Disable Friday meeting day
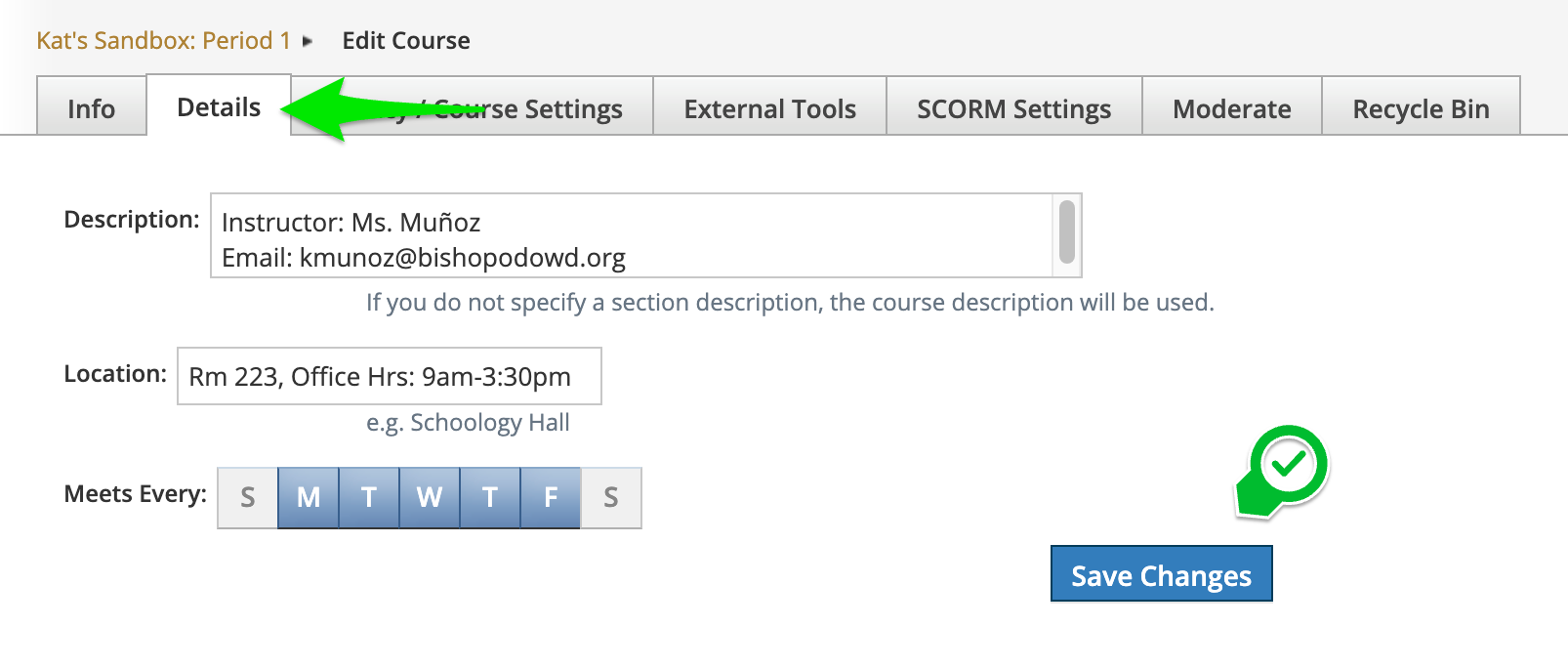The height and width of the screenshot is (668, 1568). click(551, 498)
